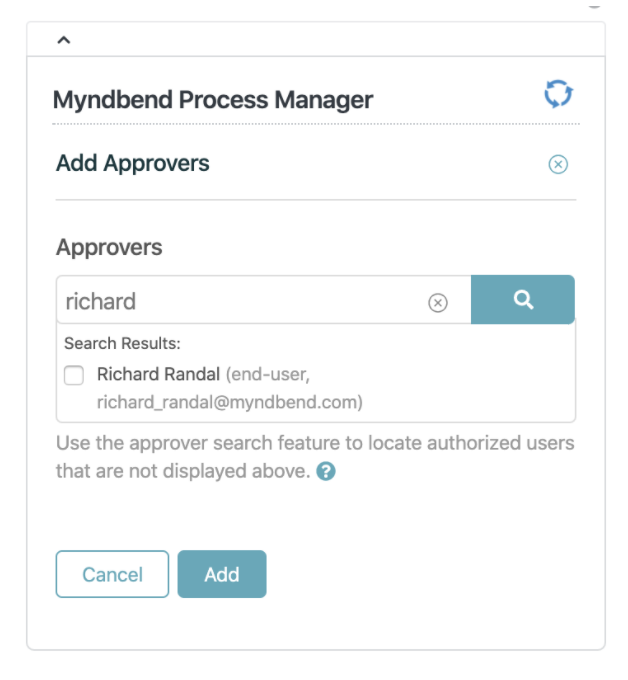Viewport: 628px width, 680px height.
Task: Click the Search Results label
Action: pyautogui.click(x=122, y=343)
